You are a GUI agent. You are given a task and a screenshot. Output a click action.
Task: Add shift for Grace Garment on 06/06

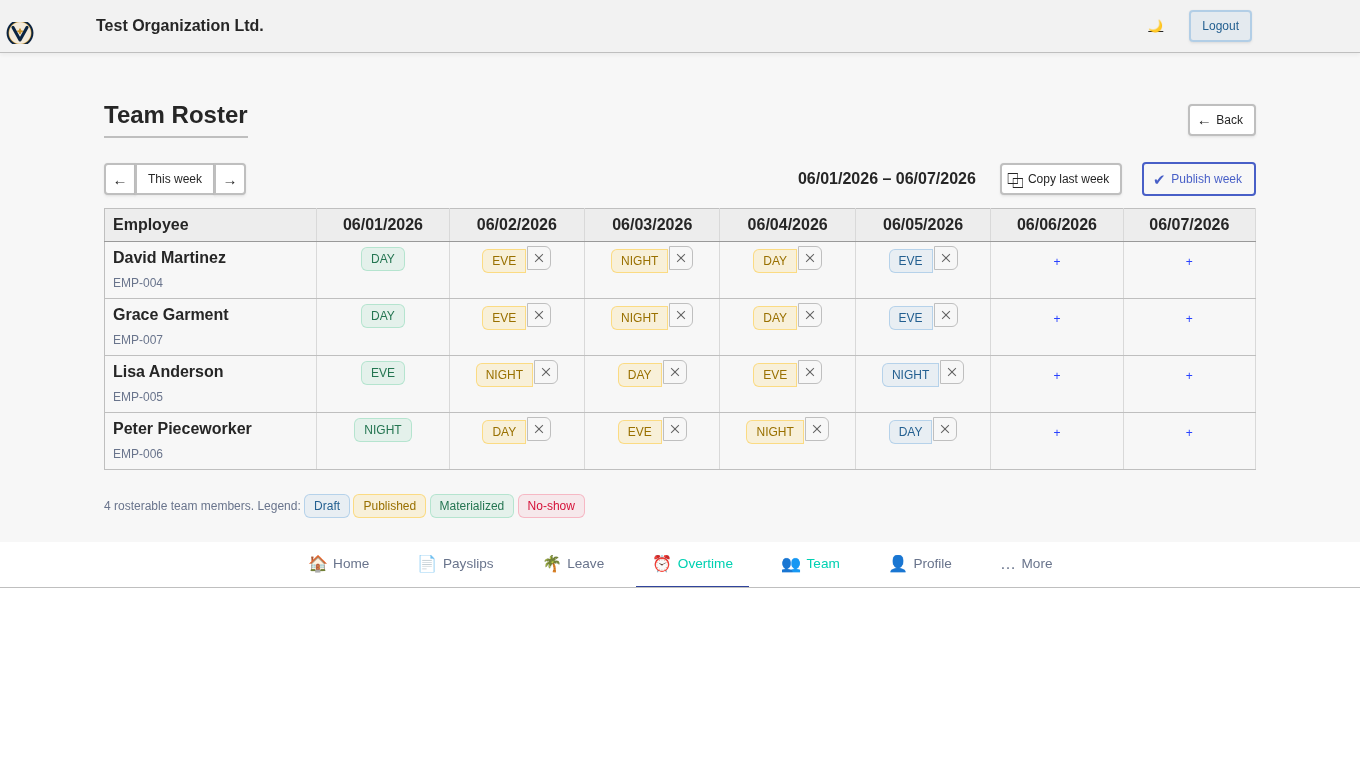tap(1057, 319)
